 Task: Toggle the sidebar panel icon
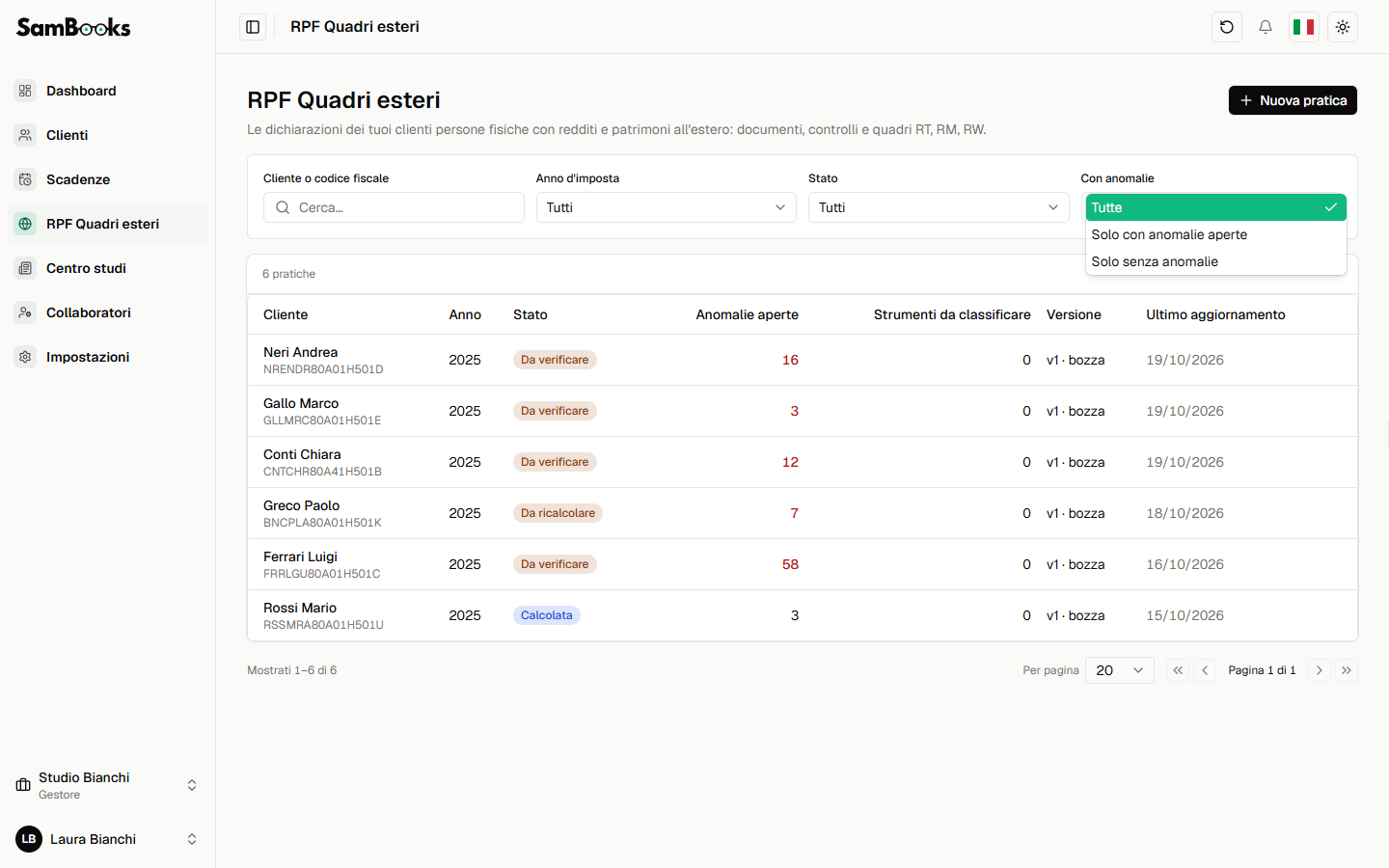pyautogui.click(x=253, y=27)
